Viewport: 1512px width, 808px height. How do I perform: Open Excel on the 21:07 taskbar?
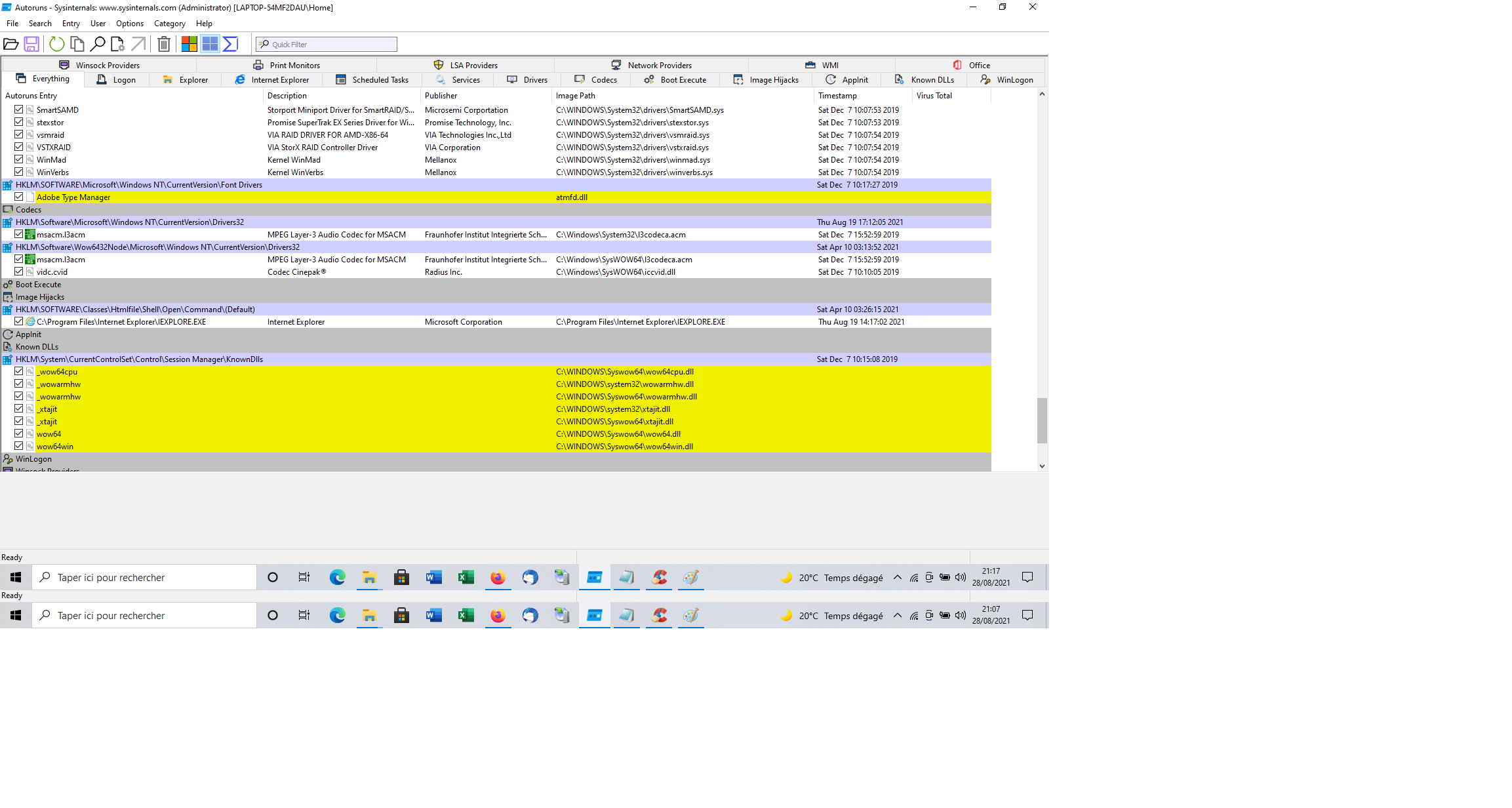[466, 615]
